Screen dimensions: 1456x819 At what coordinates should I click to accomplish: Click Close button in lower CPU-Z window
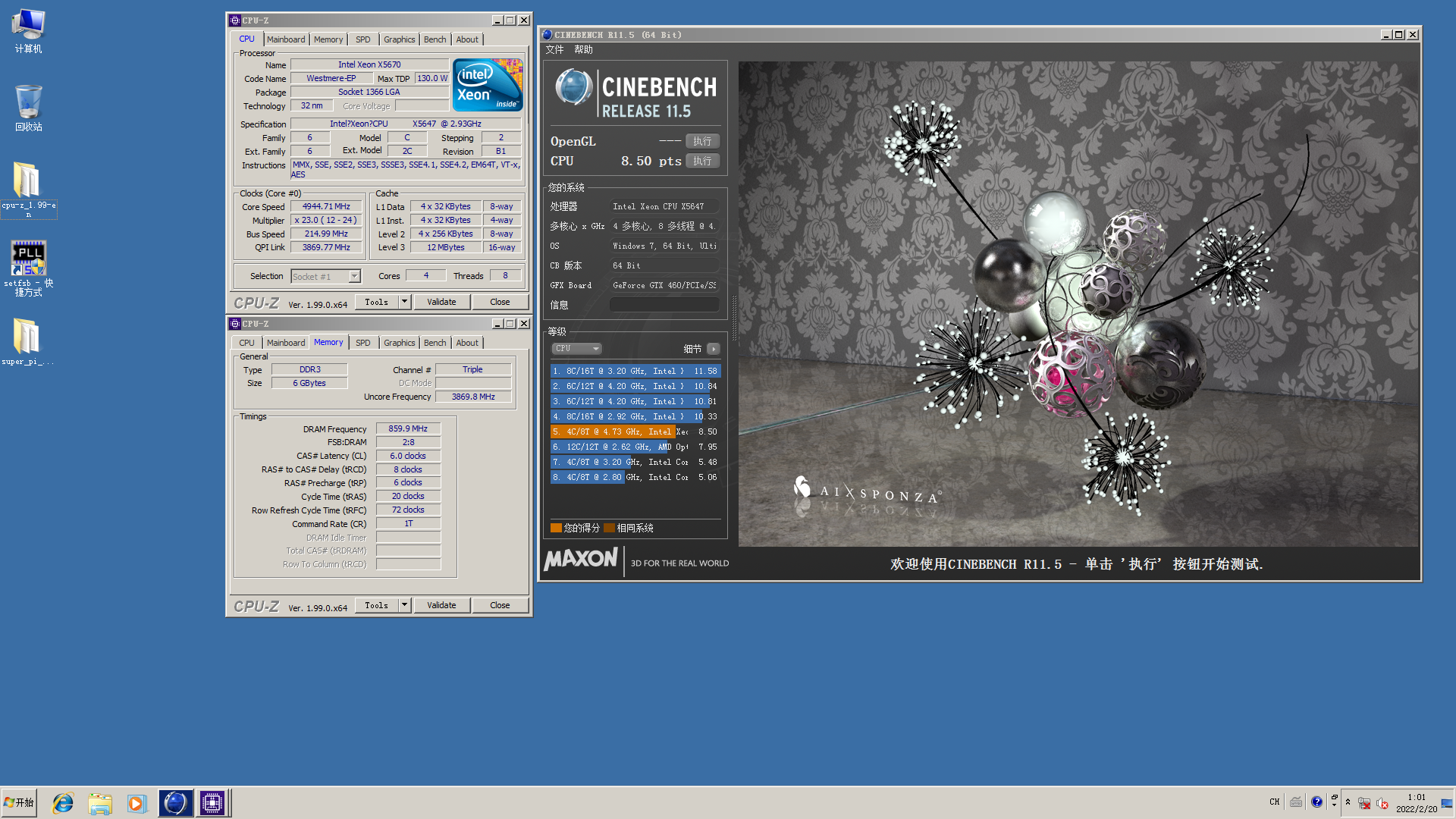point(500,605)
